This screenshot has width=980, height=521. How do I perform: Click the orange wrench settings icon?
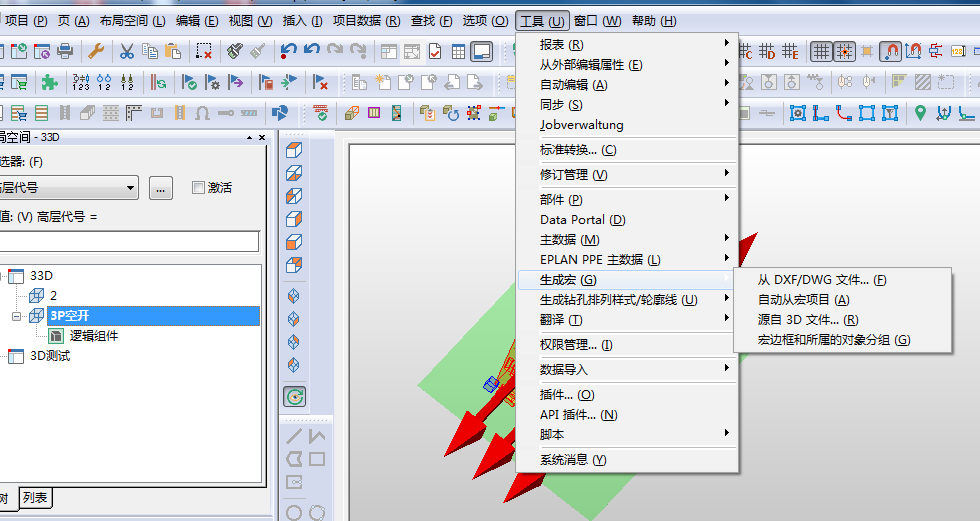(96, 52)
